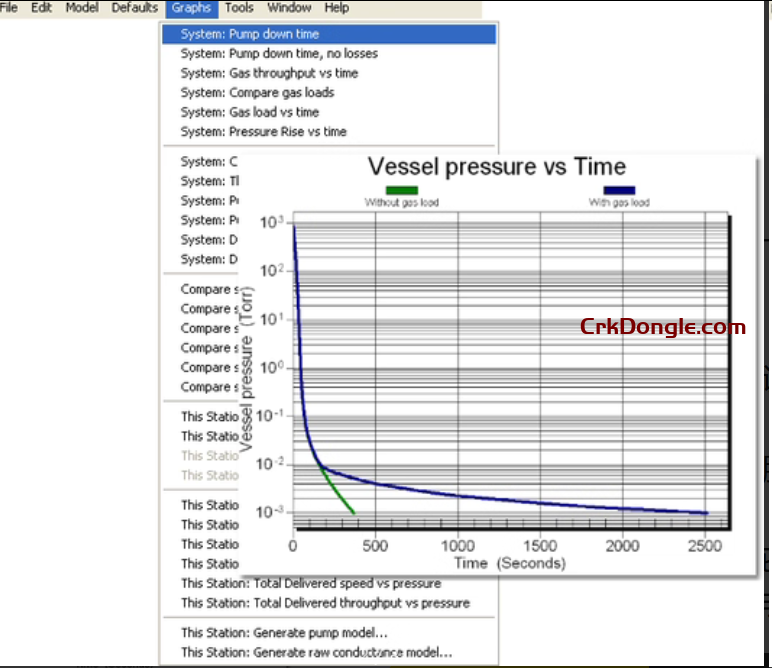The height and width of the screenshot is (668, 772).
Task: Click the Graphs menu header
Action: 190,8
